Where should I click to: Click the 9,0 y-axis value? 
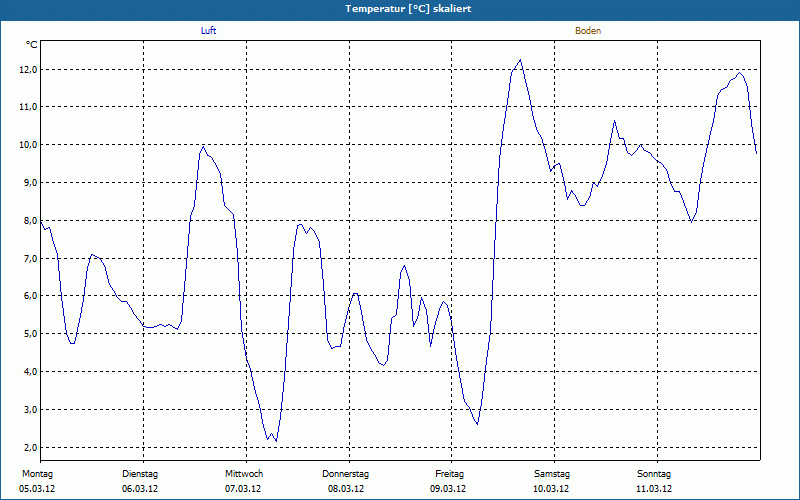tap(30, 183)
